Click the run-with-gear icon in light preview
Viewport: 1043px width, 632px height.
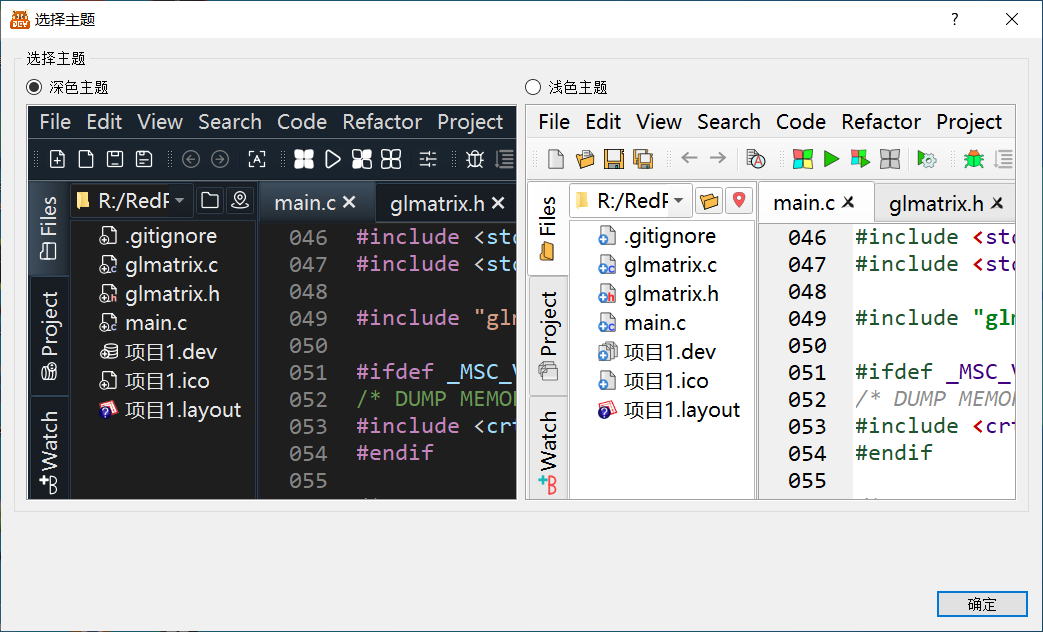click(x=927, y=159)
